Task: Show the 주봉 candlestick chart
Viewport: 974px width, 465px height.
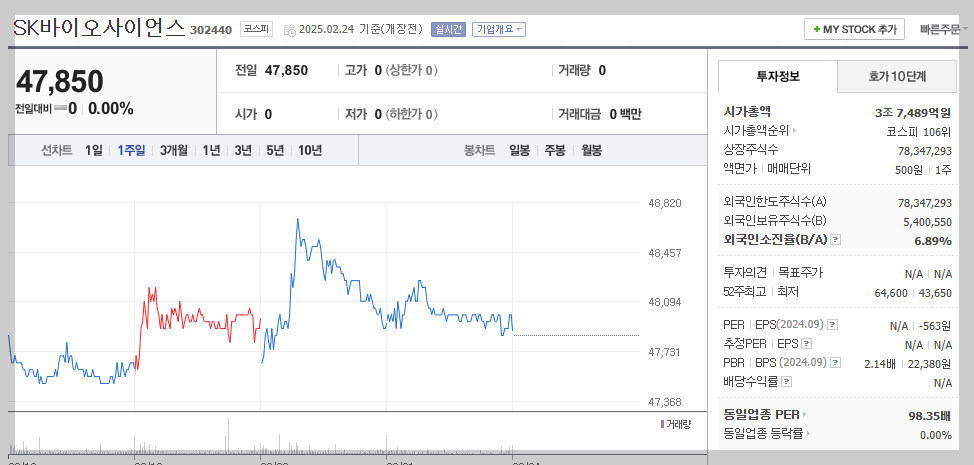Action: tap(555, 150)
